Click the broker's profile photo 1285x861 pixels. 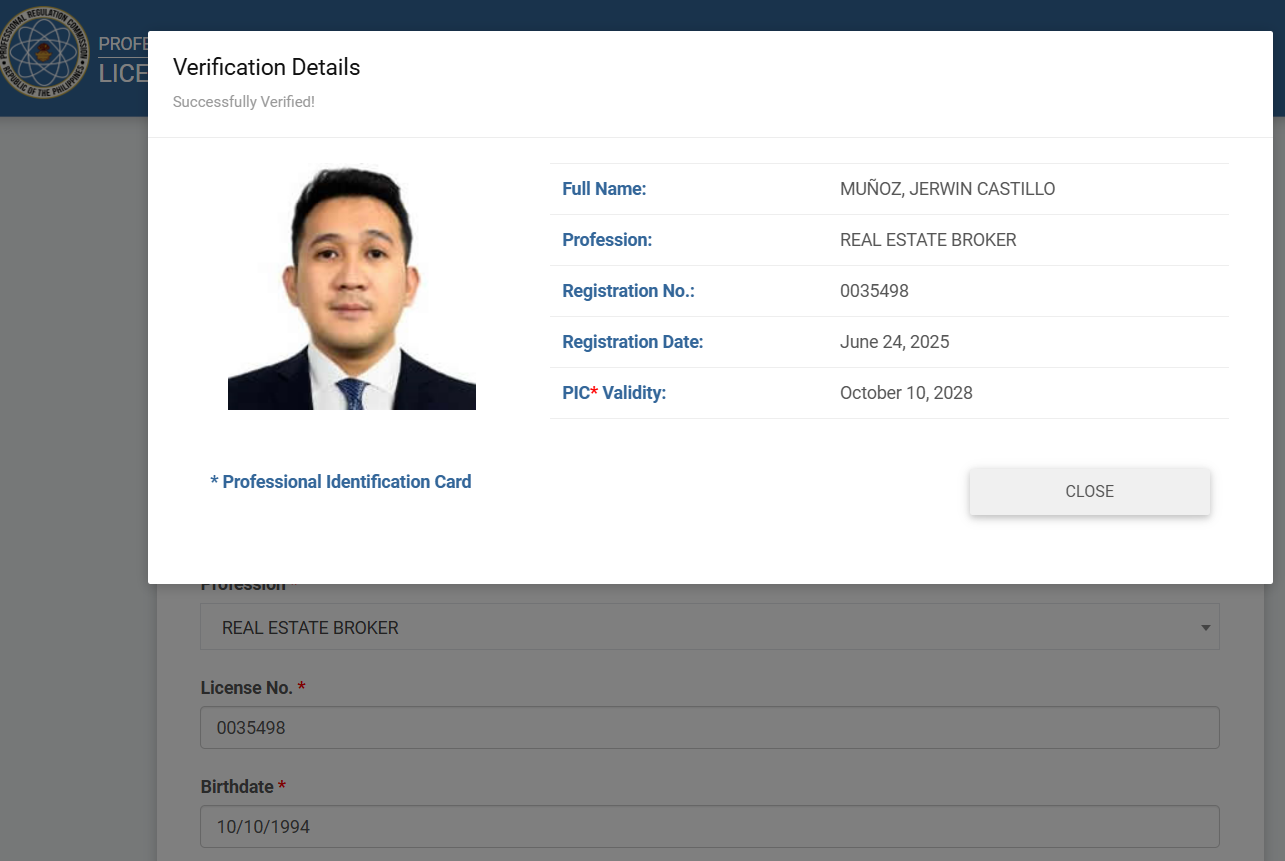[352, 287]
